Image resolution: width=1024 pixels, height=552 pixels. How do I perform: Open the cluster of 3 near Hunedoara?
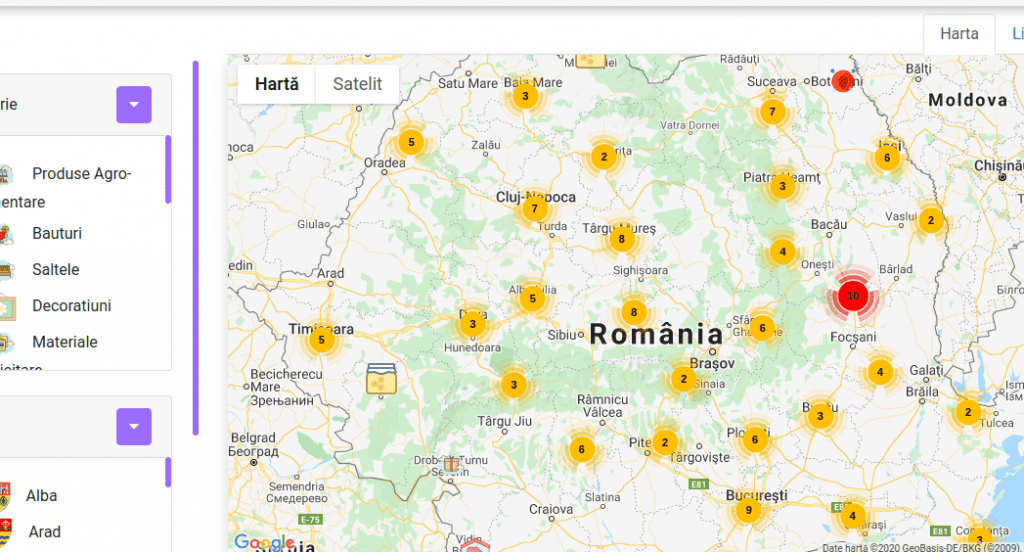473,323
